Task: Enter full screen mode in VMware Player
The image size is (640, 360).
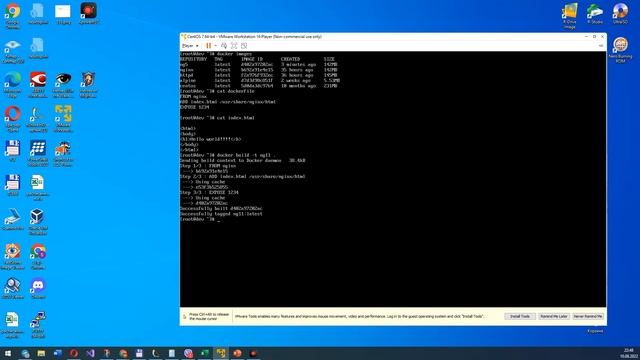Action: coord(234,46)
